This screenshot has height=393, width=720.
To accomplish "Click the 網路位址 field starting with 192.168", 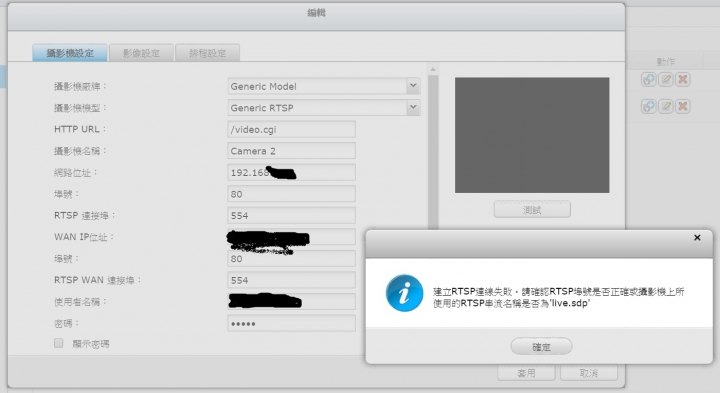I will click(x=292, y=172).
